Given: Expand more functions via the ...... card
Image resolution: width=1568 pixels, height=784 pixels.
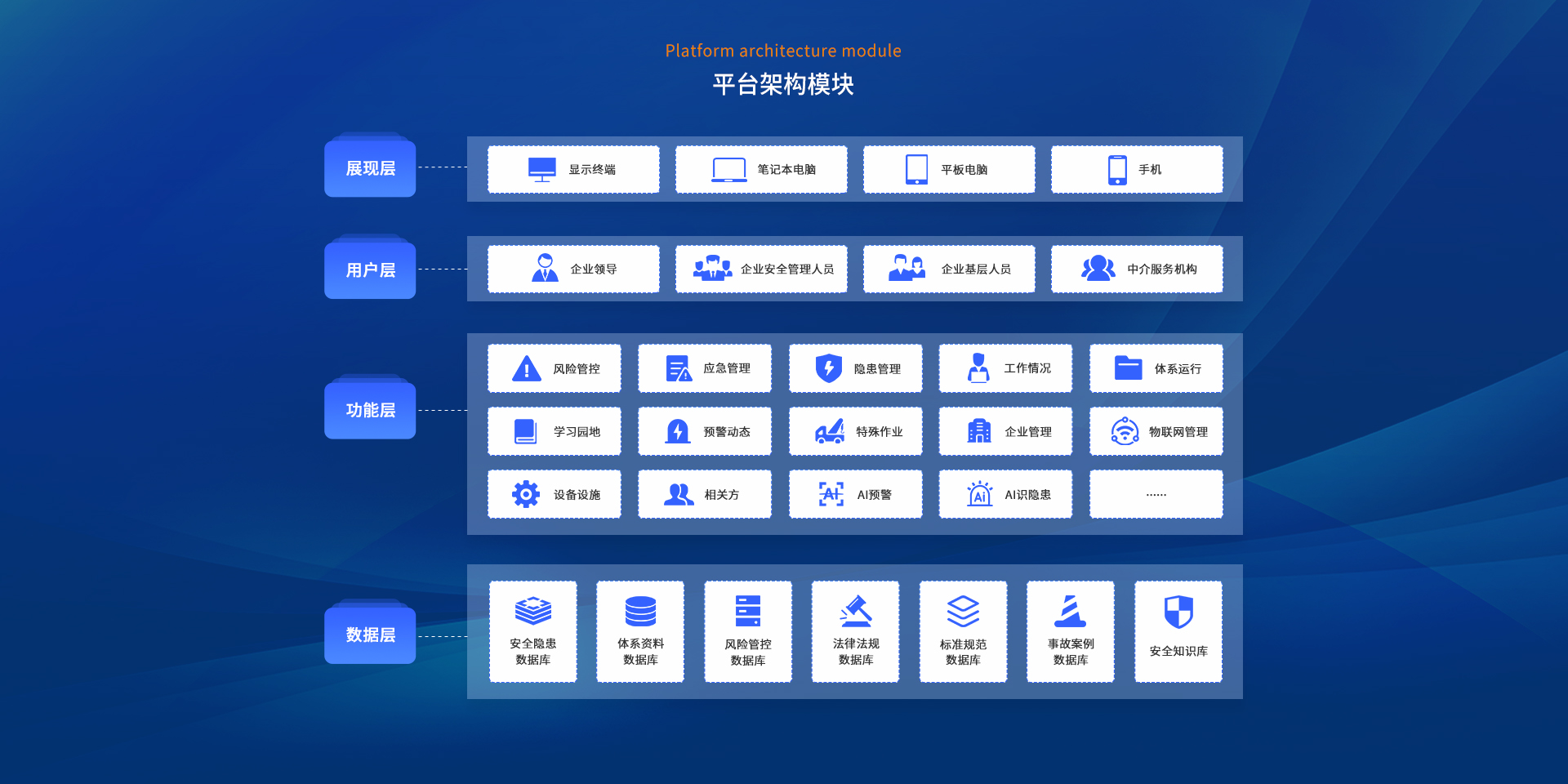Looking at the screenshot, I should tap(1156, 494).
